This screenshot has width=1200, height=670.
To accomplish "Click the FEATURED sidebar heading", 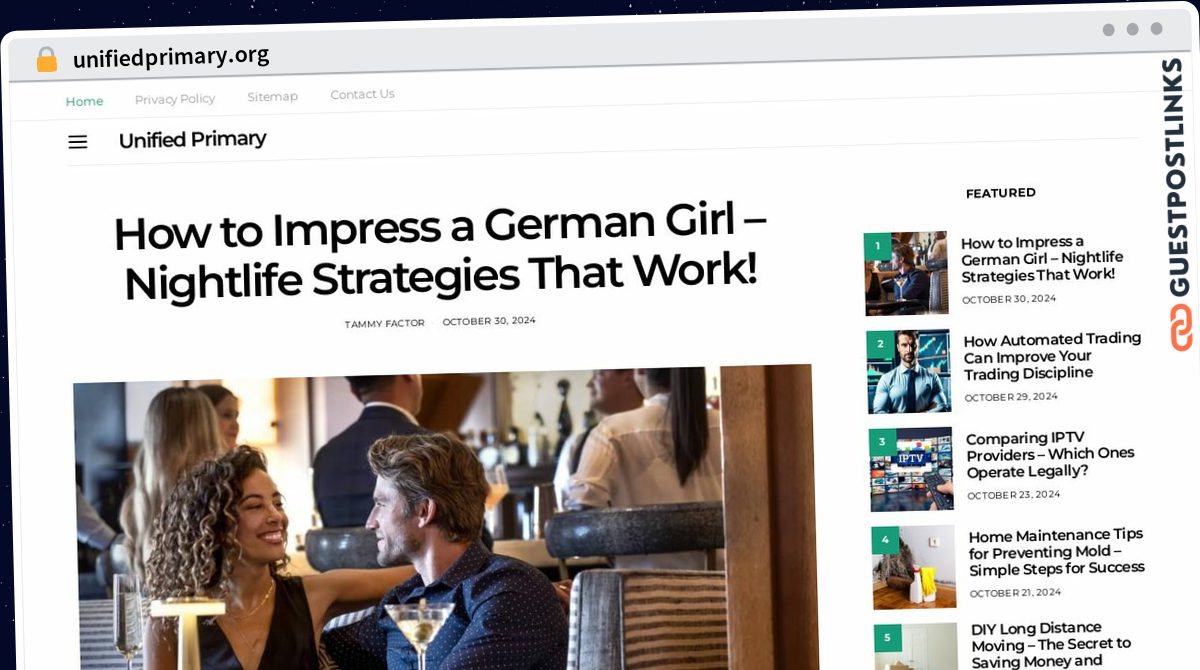I will (1001, 193).
